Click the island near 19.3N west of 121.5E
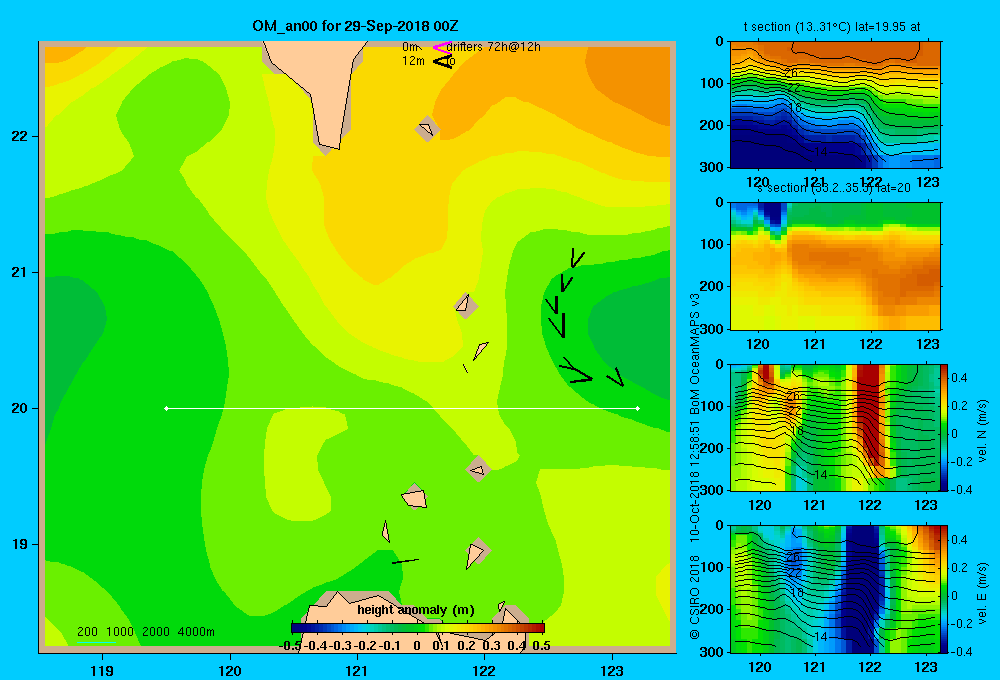Screen dimensions: 1000x680 (415, 497)
